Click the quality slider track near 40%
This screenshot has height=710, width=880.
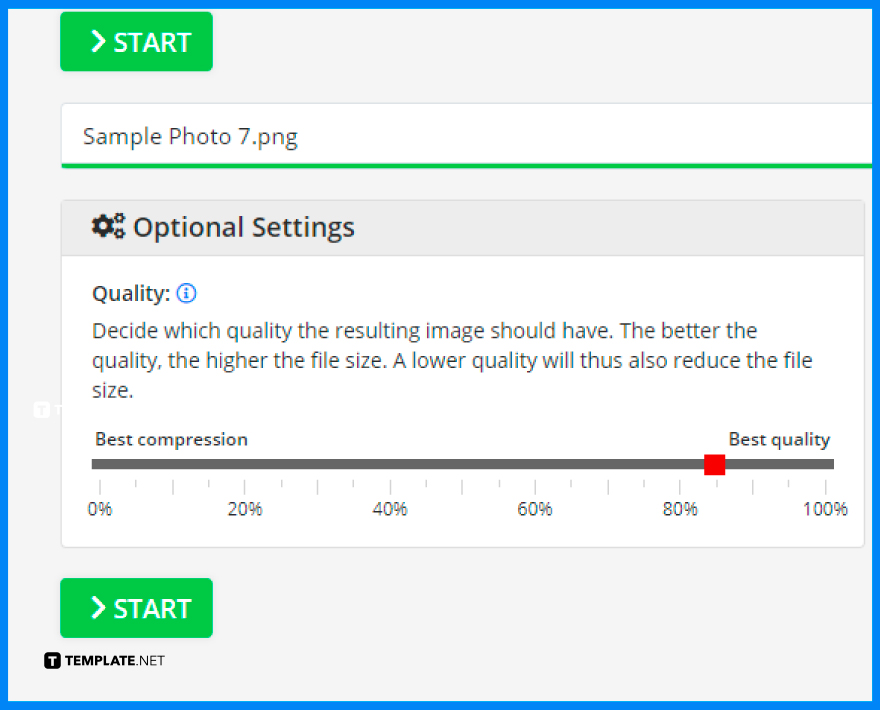390,464
